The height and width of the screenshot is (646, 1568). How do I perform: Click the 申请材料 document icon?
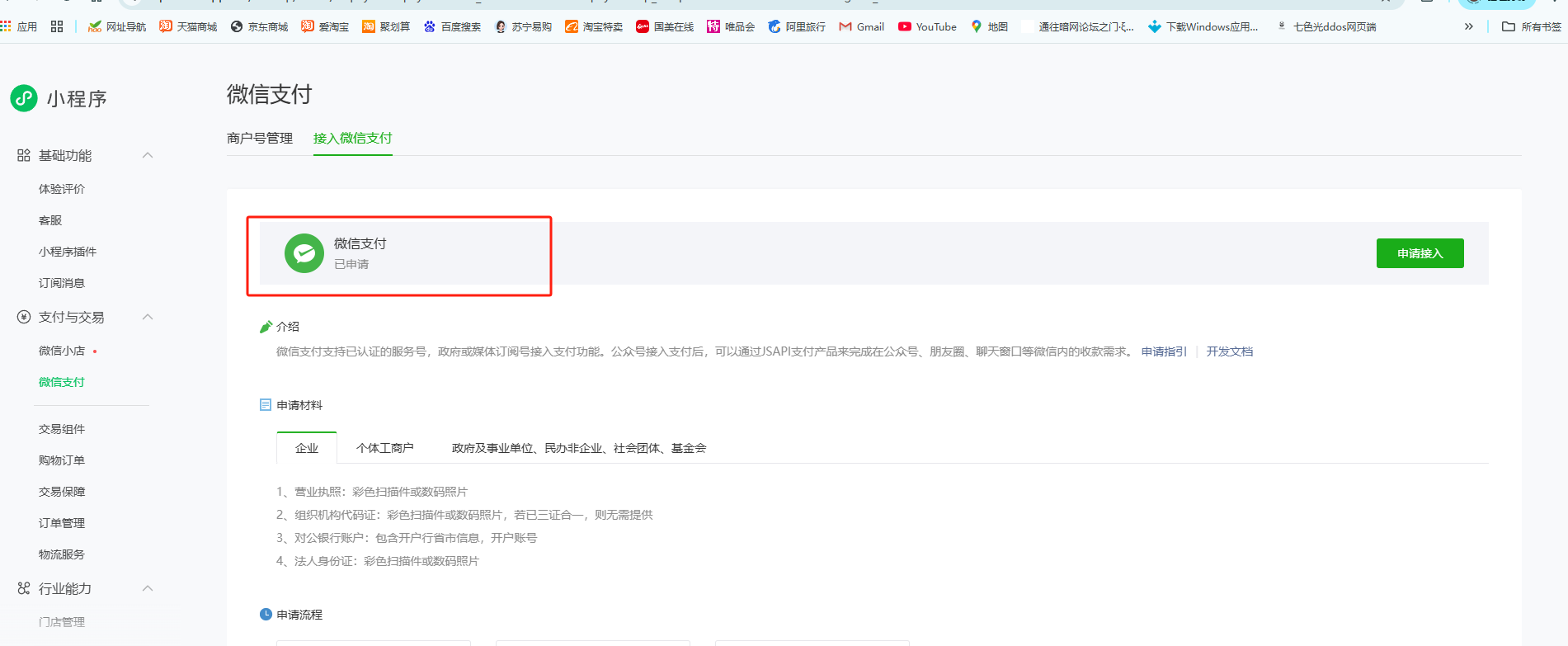(x=266, y=405)
